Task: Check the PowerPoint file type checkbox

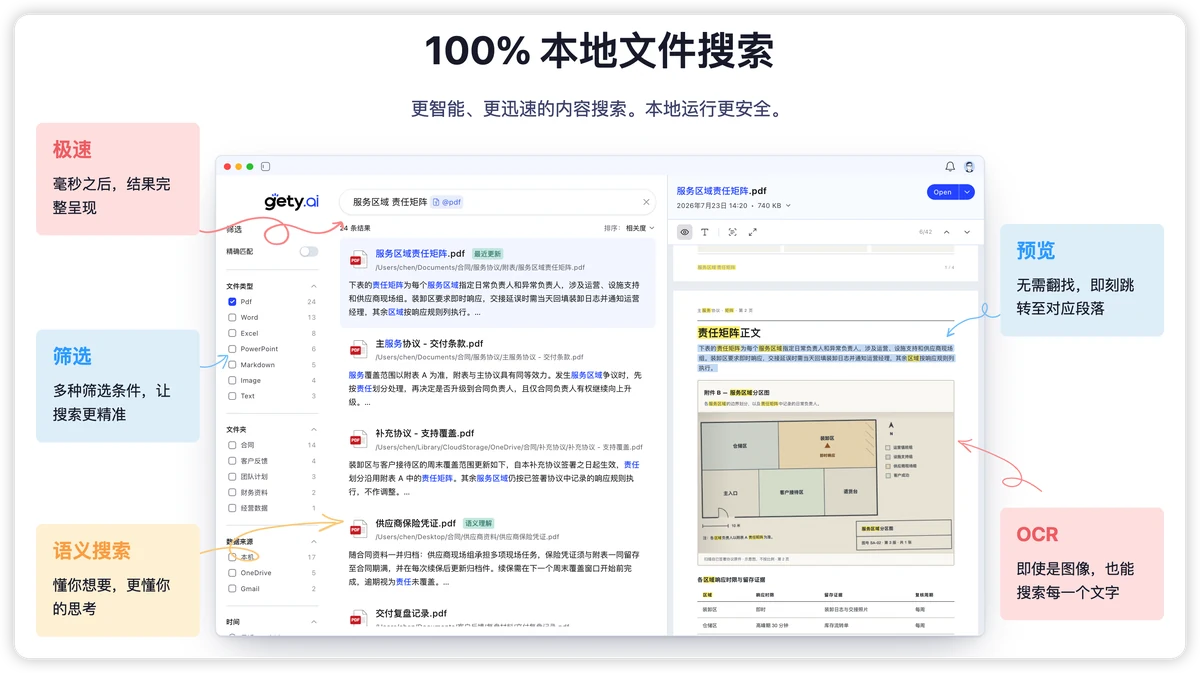Action: (x=232, y=349)
